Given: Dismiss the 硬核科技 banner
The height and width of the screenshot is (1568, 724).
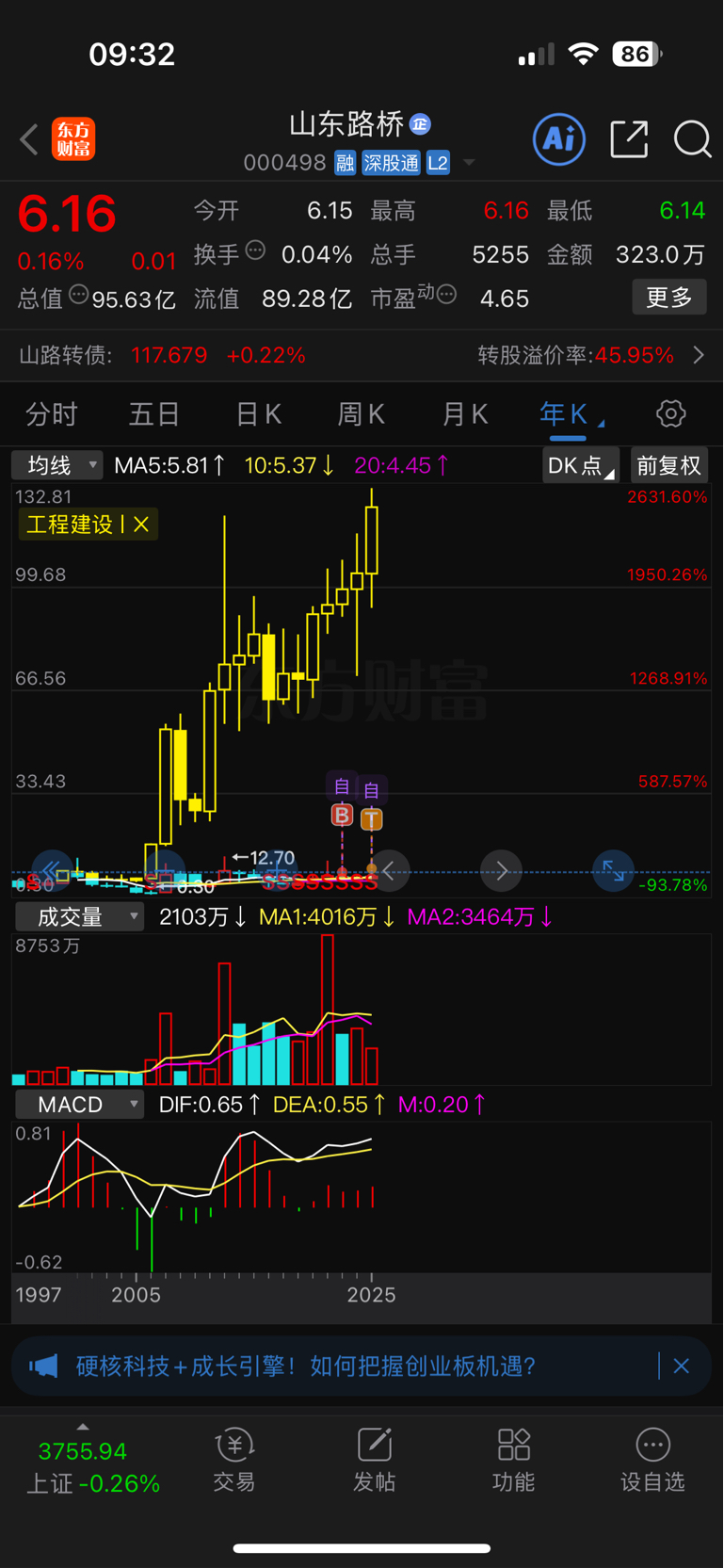Looking at the screenshot, I should pyautogui.click(x=682, y=1366).
